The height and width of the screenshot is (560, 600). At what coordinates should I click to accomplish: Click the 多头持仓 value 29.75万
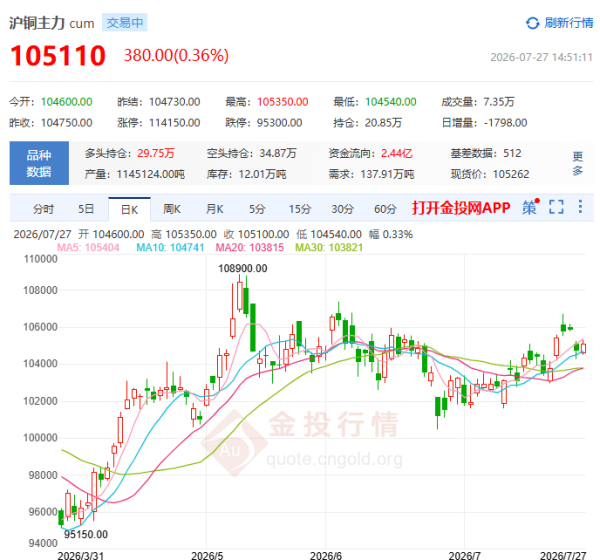(x=156, y=153)
